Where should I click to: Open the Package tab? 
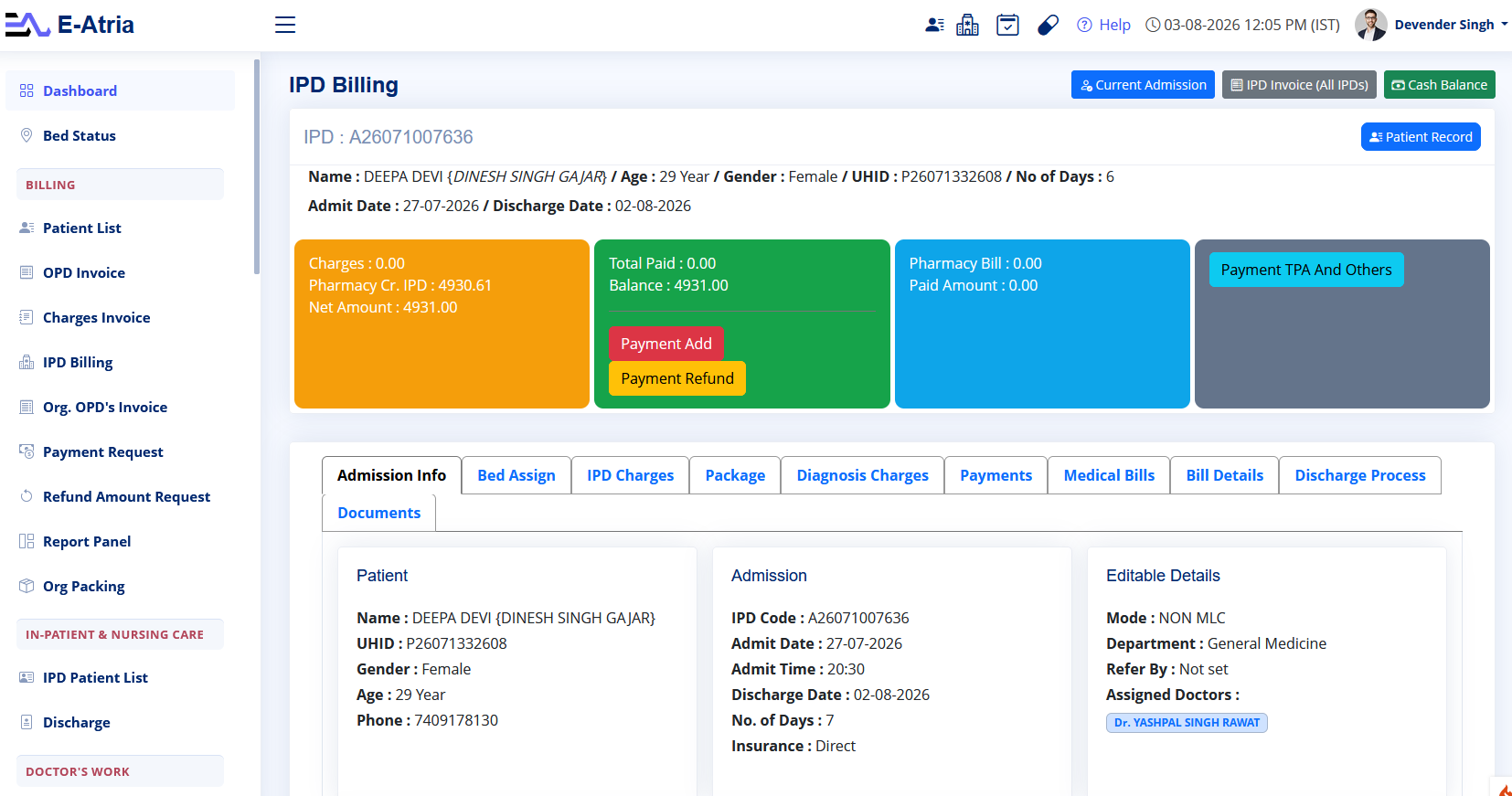tap(735, 475)
